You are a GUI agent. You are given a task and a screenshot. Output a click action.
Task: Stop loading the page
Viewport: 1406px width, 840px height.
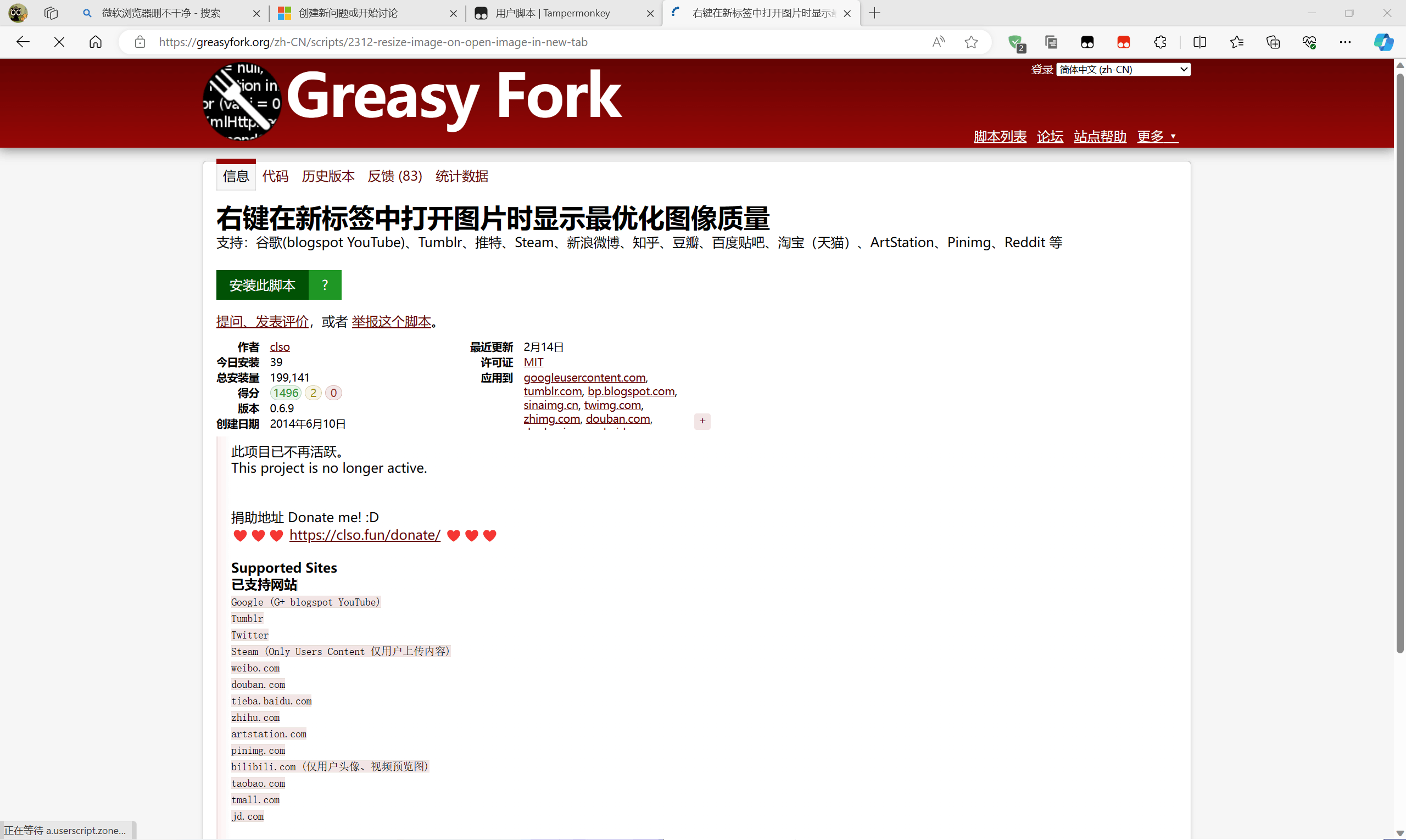(59, 42)
